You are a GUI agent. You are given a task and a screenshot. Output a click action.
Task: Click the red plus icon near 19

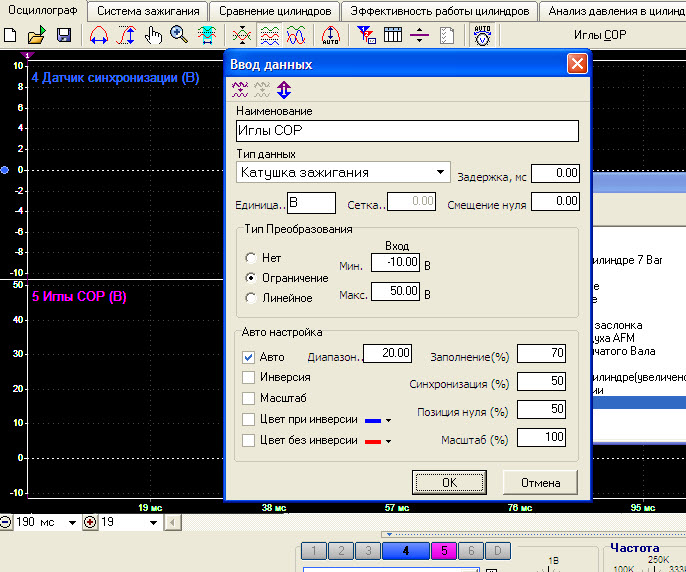[x=90, y=522]
